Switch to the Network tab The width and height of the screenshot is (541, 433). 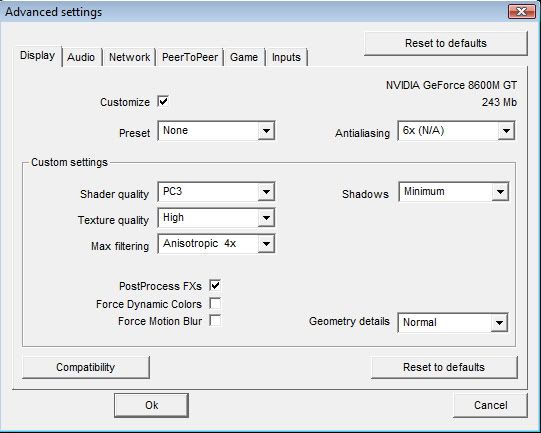tap(129, 57)
